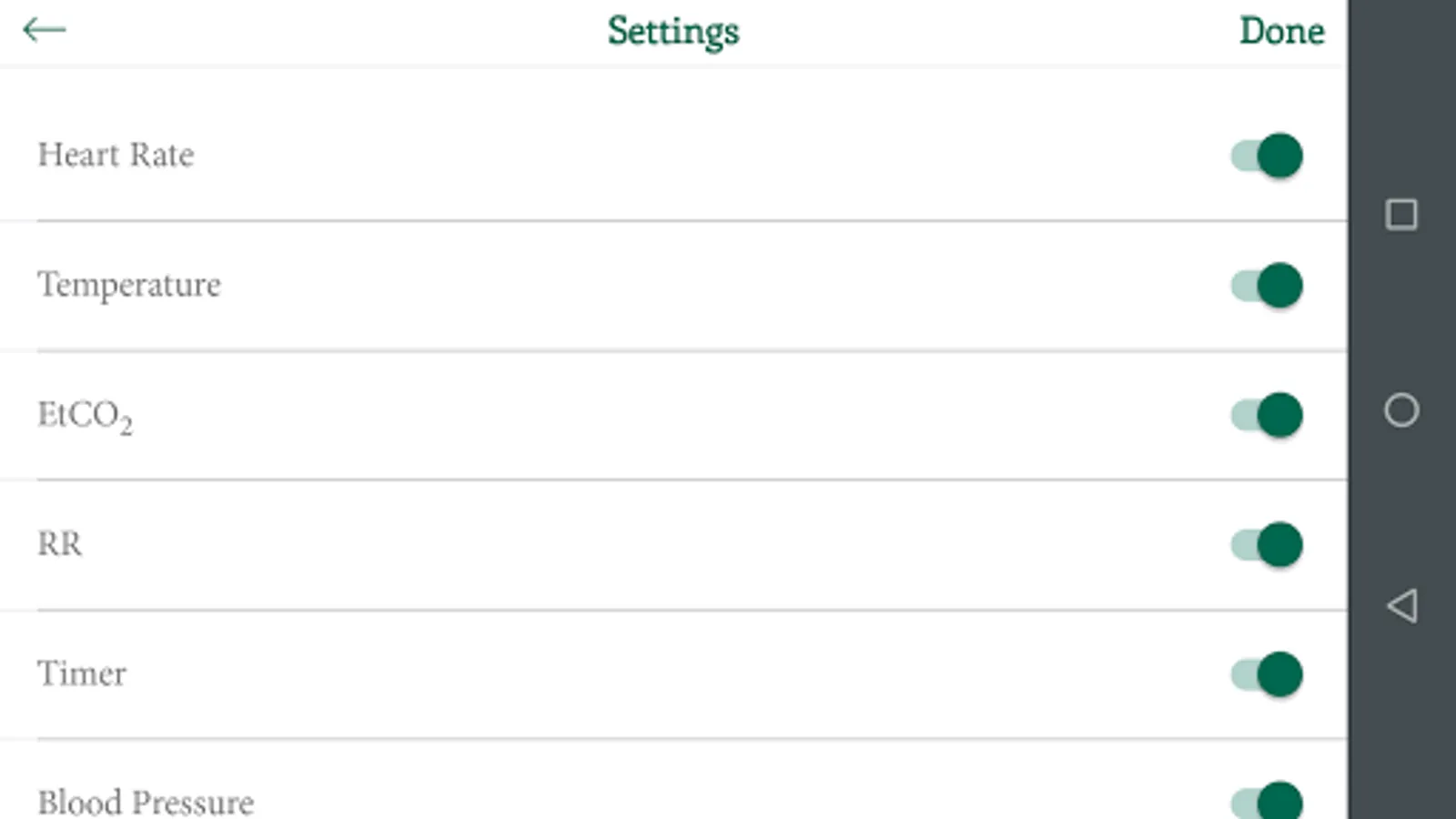Select the Timer label
The width and height of the screenshot is (1456, 819).
pos(82,674)
